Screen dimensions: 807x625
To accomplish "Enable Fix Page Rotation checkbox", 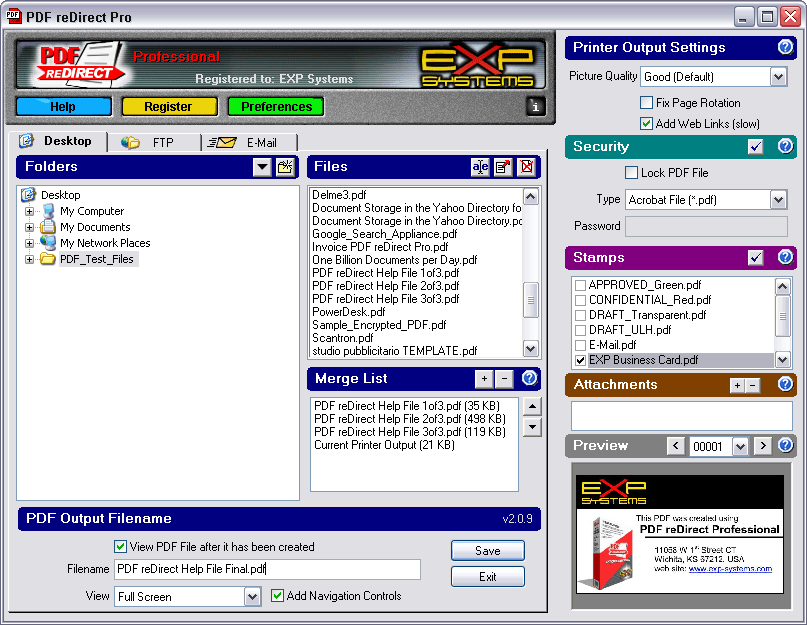I will [646, 102].
